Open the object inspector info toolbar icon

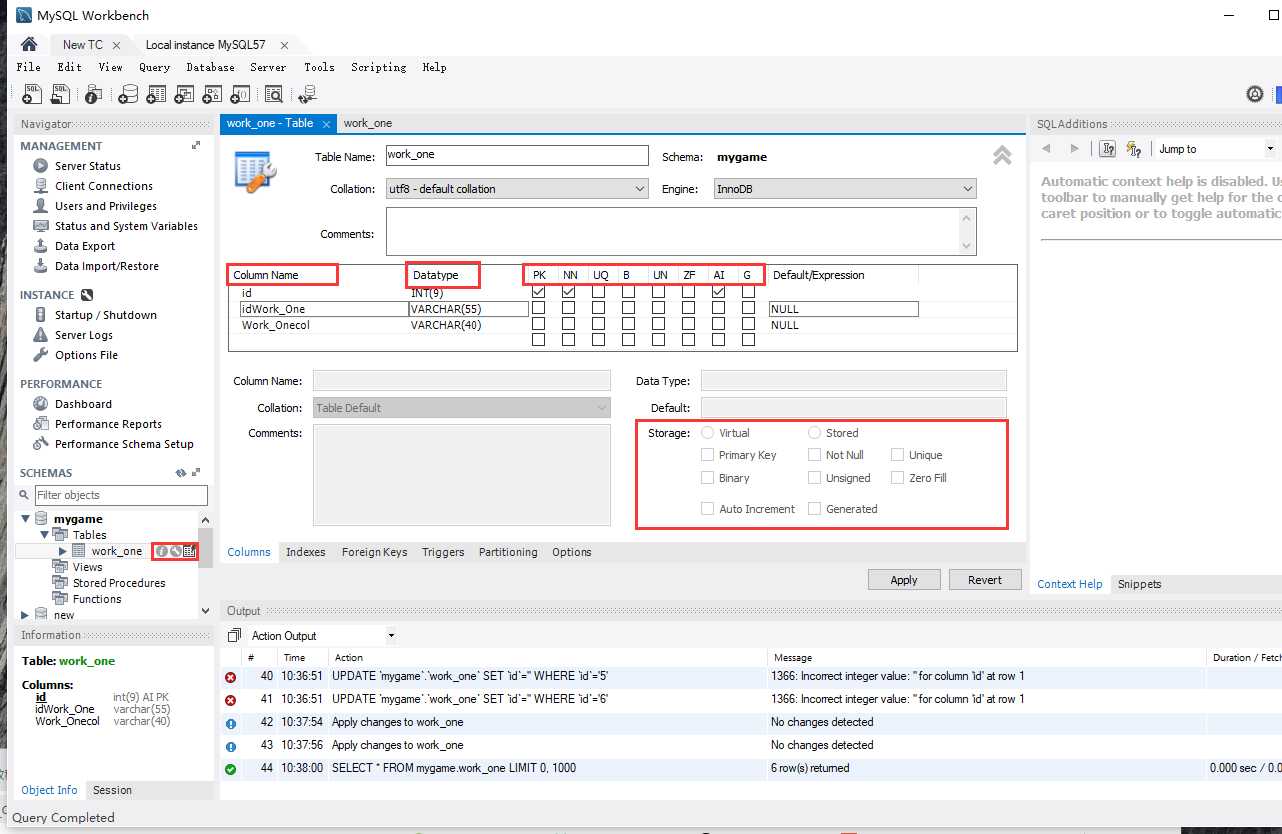coord(93,95)
